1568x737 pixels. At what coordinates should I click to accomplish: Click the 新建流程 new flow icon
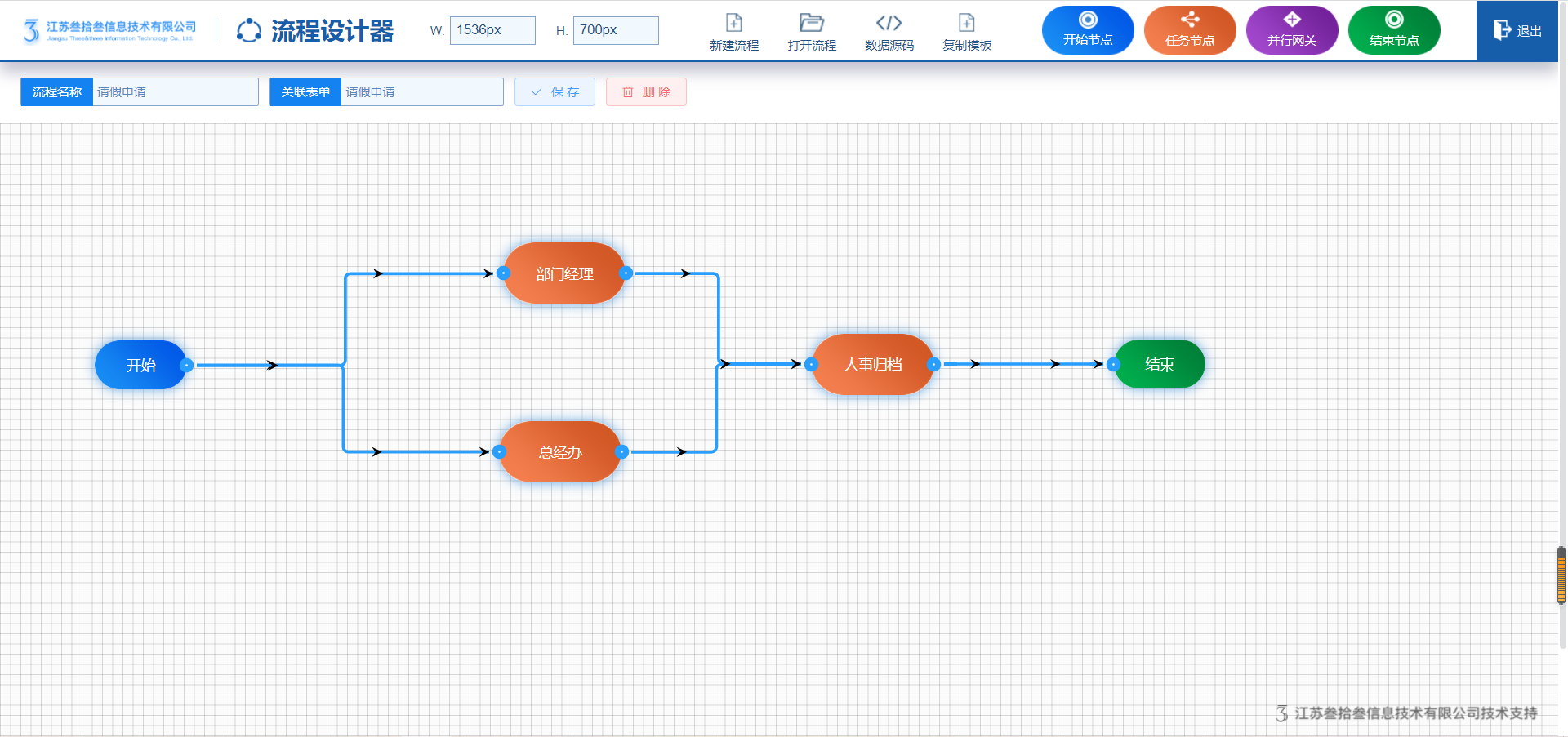733,23
